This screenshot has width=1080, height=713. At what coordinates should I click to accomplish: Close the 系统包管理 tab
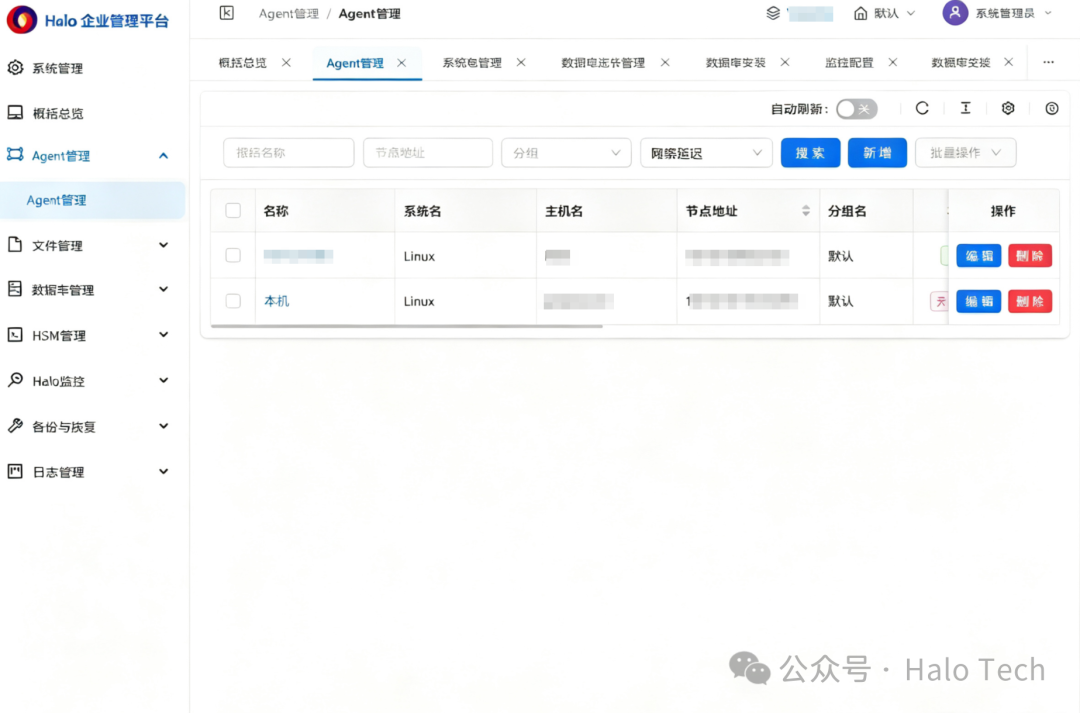tap(521, 63)
